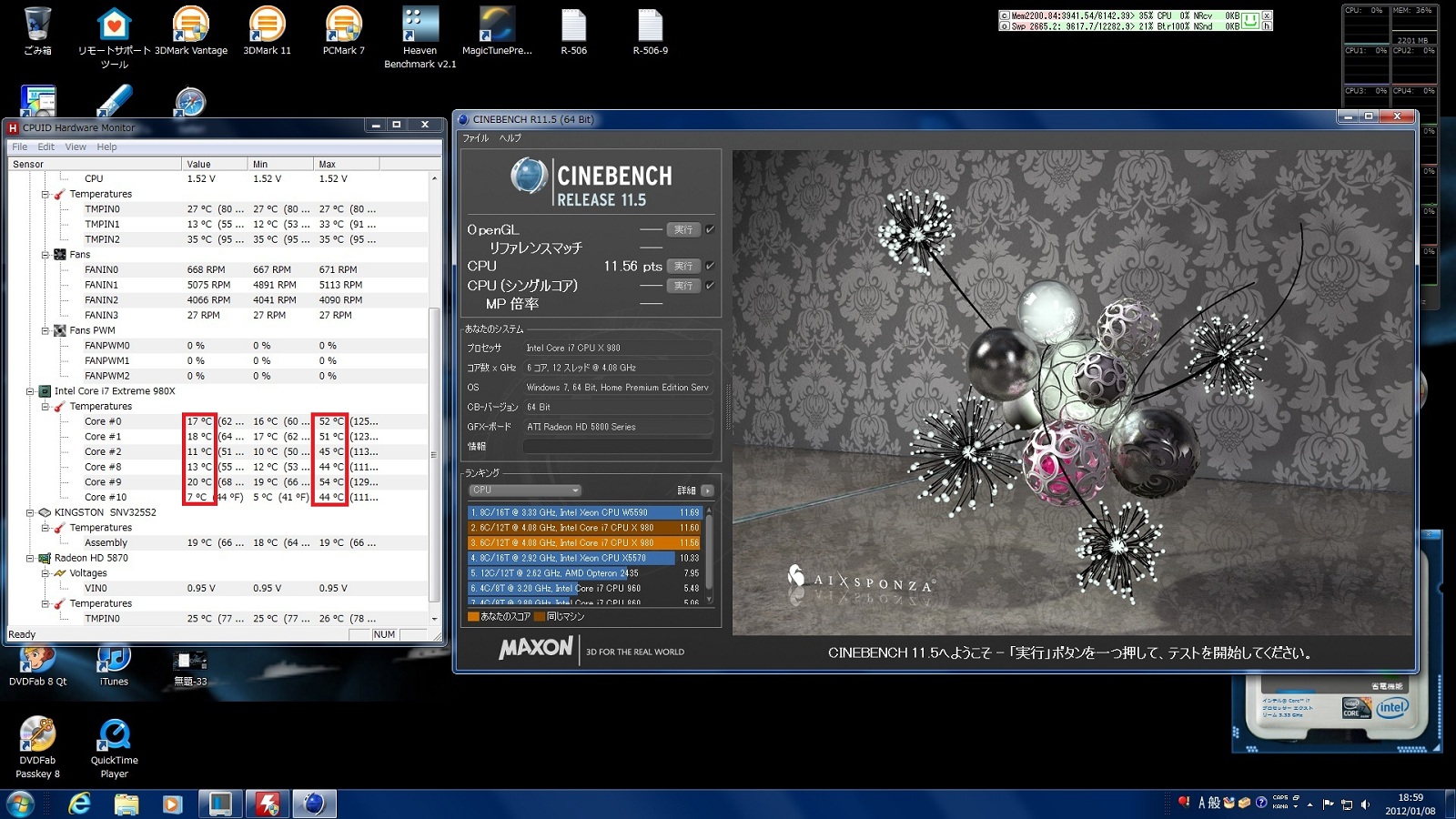
Task: Show hidden tray icons arrow
Action: tap(1310, 804)
